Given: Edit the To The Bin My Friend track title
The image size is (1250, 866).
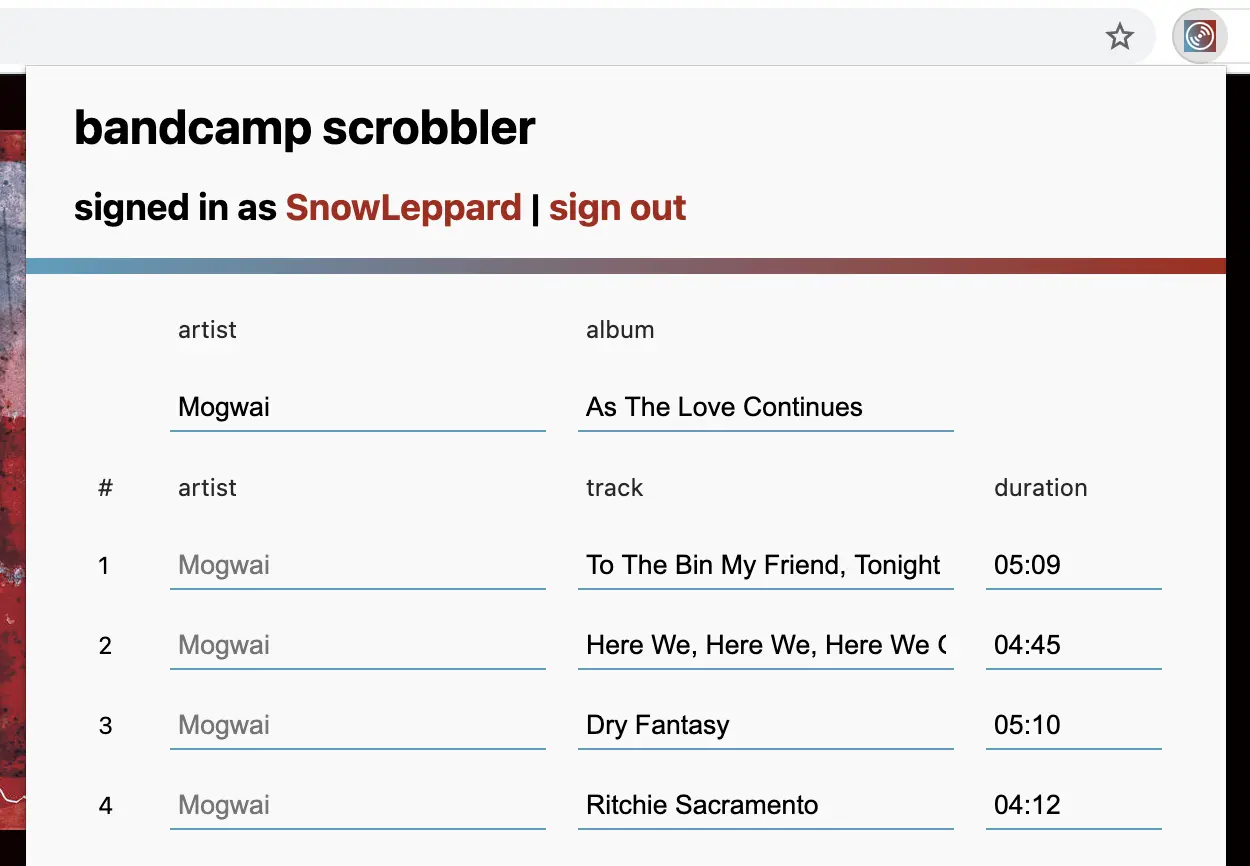Looking at the screenshot, I should point(765,566).
